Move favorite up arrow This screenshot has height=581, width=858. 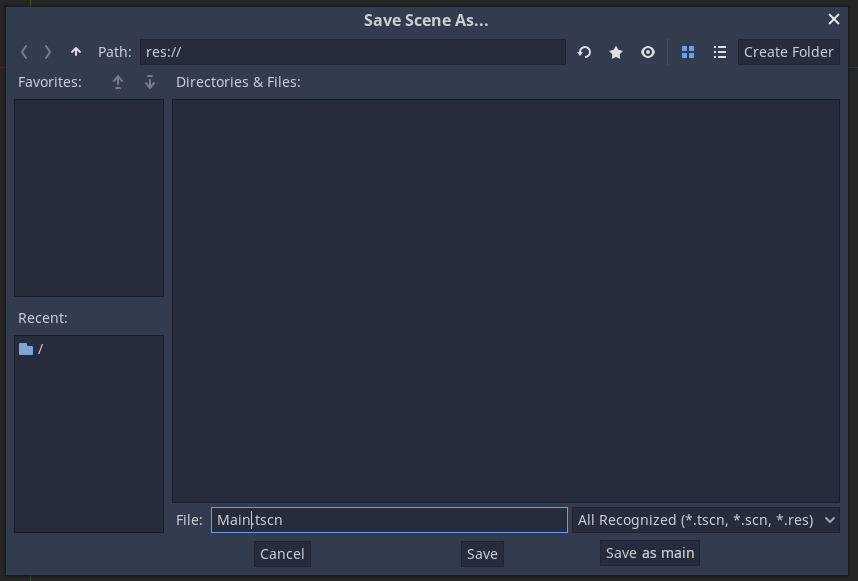[x=118, y=82]
